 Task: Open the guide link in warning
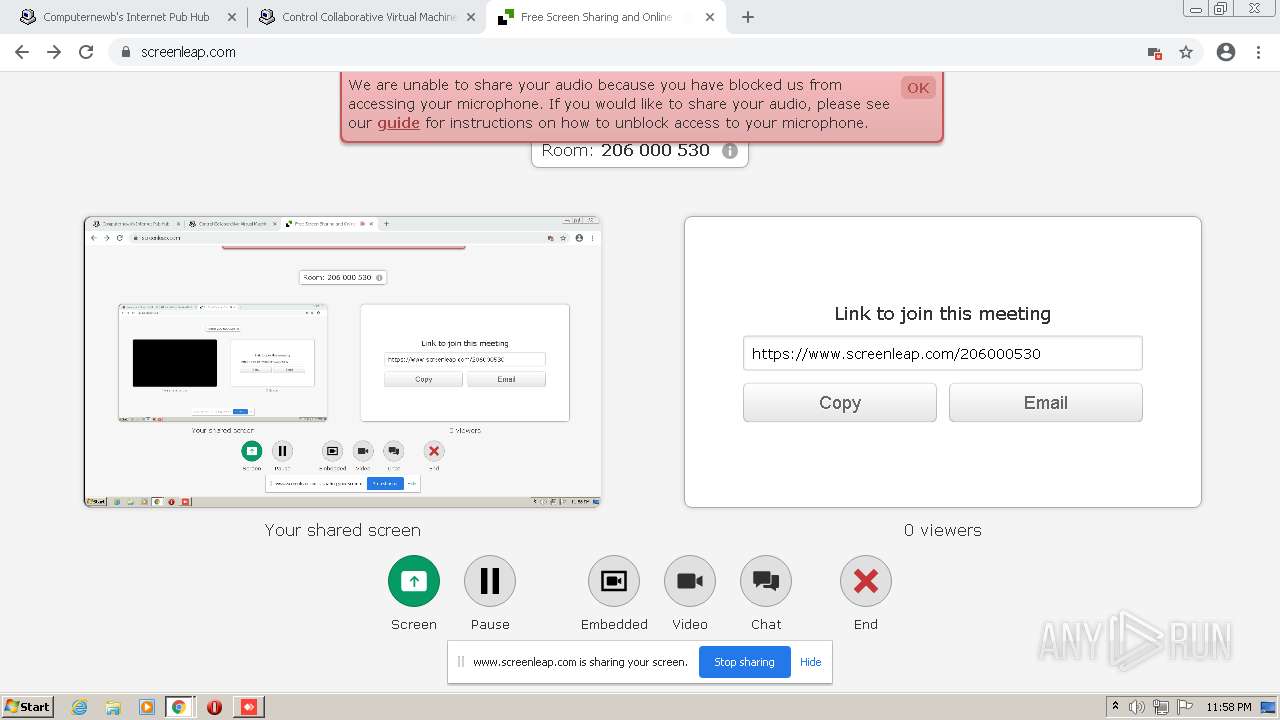point(398,123)
